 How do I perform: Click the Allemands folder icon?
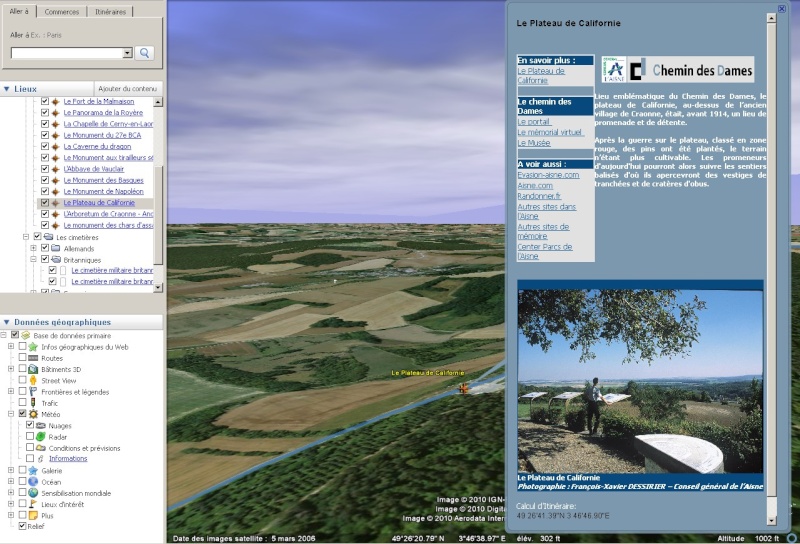click(x=56, y=249)
